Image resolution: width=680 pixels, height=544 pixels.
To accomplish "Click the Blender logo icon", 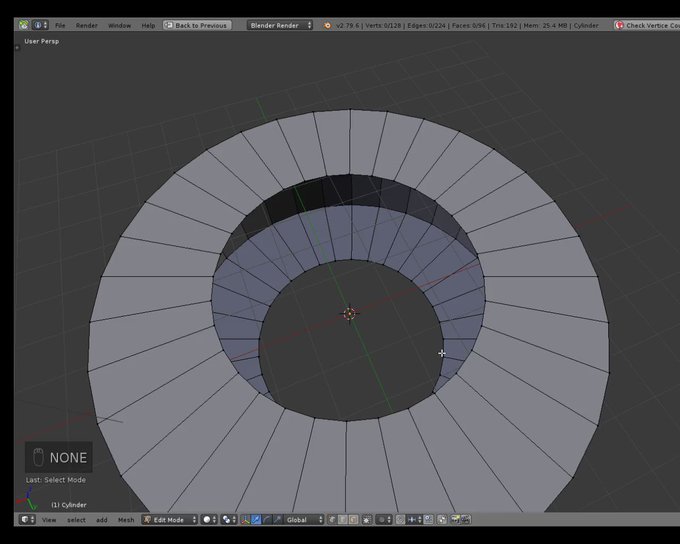I will (327, 26).
